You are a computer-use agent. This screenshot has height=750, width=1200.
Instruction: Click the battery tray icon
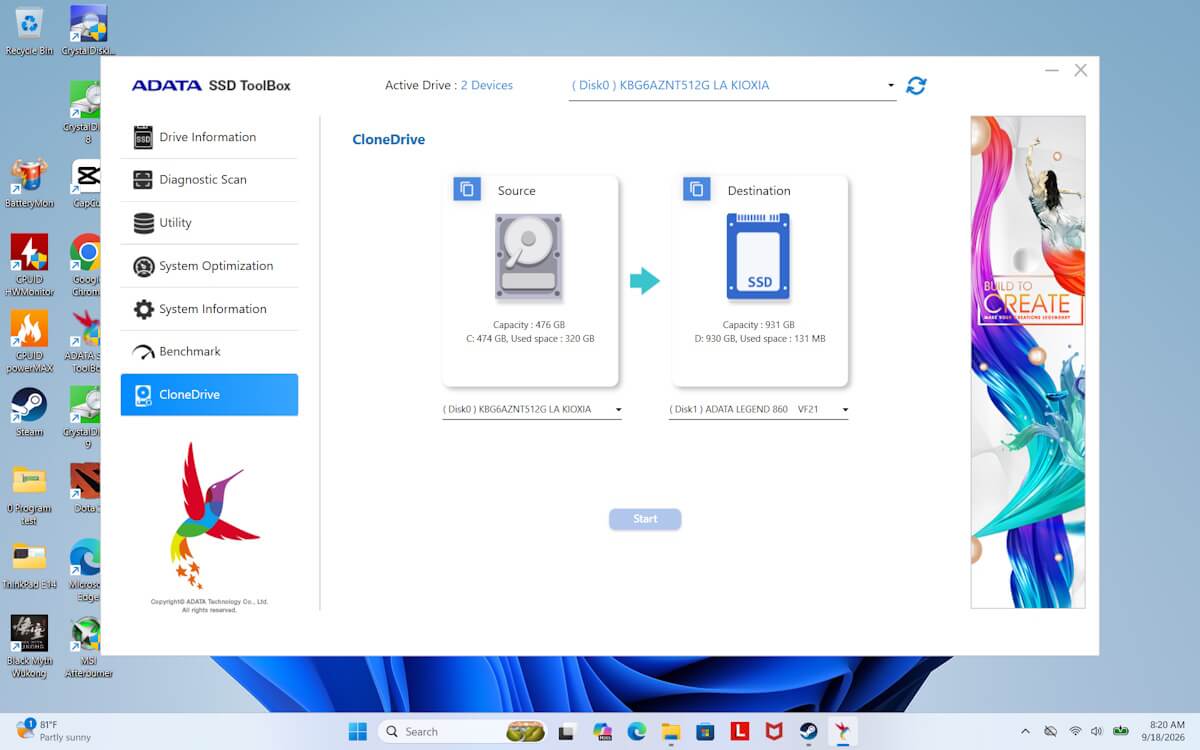coord(1121,731)
